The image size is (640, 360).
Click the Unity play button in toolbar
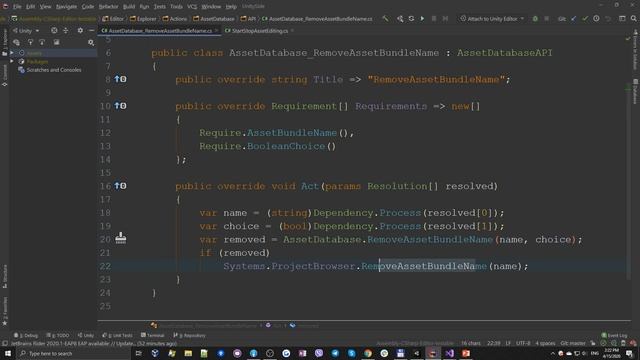422,19
